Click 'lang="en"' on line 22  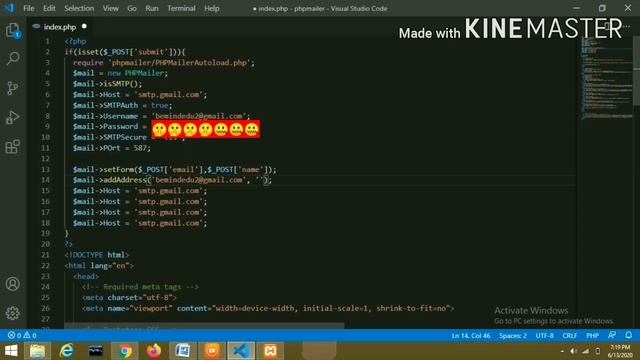click(x=109, y=265)
